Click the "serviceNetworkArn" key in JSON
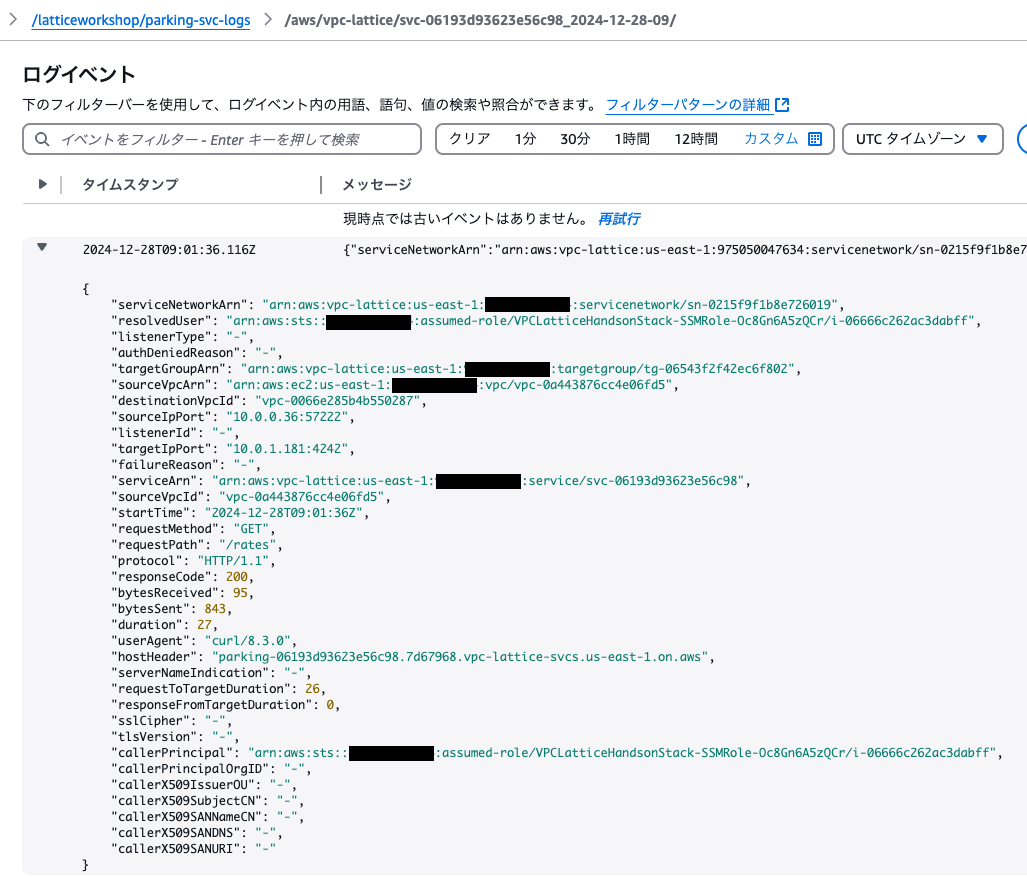The width and height of the screenshot is (1027, 877). point(179,305)
